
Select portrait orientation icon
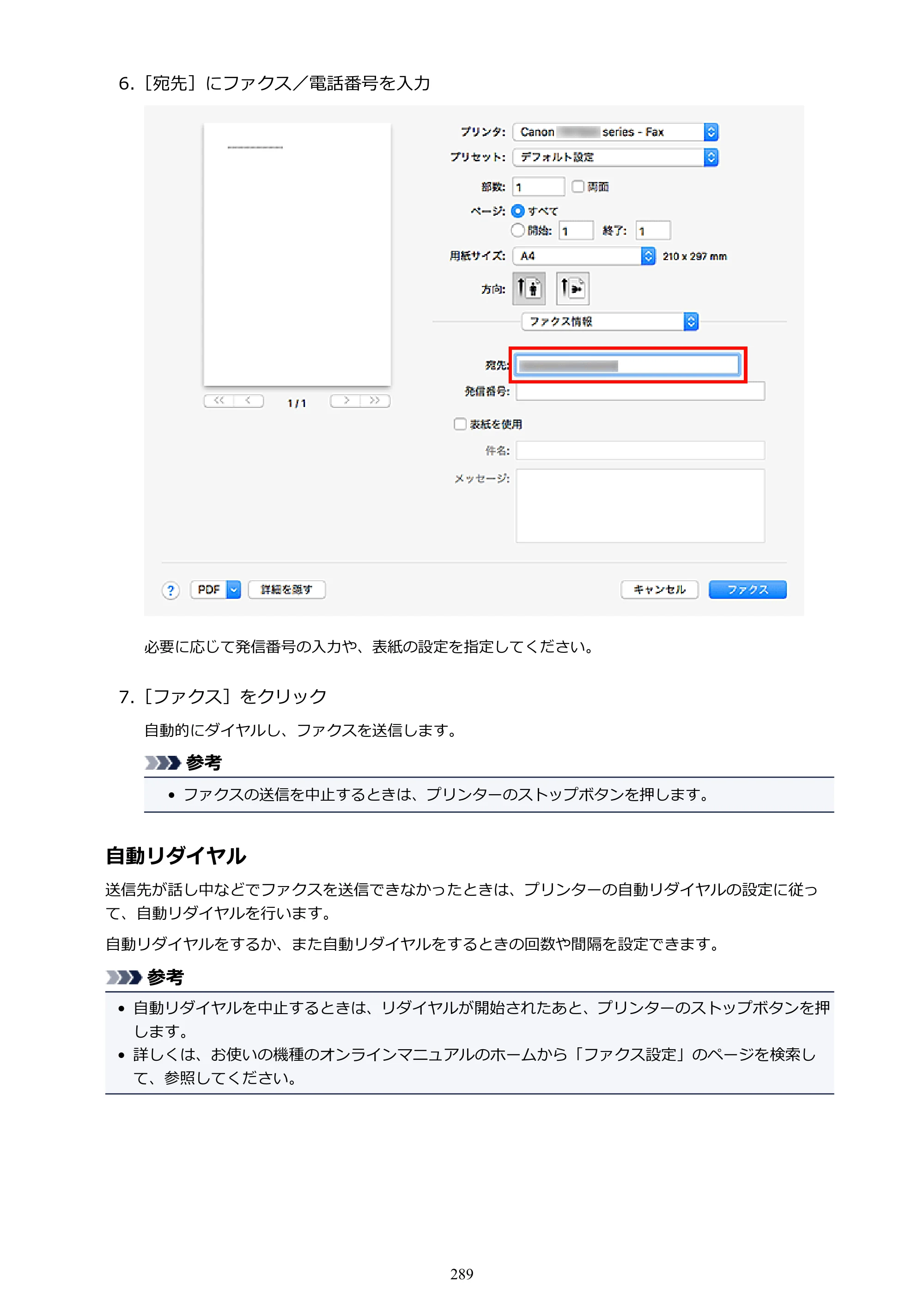click(529, 288)
